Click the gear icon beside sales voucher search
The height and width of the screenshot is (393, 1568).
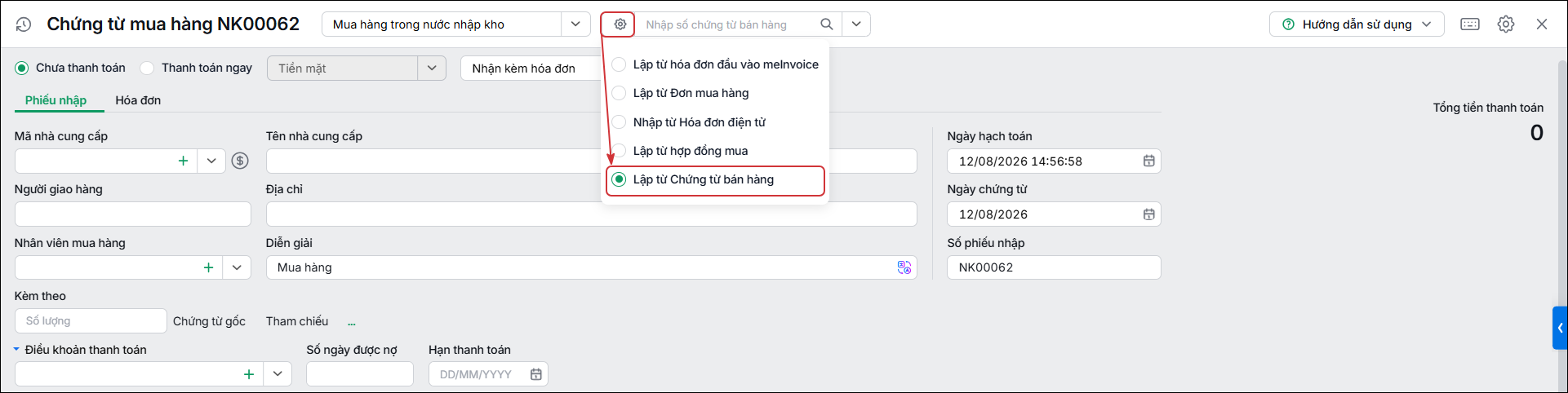pos(620,24)
